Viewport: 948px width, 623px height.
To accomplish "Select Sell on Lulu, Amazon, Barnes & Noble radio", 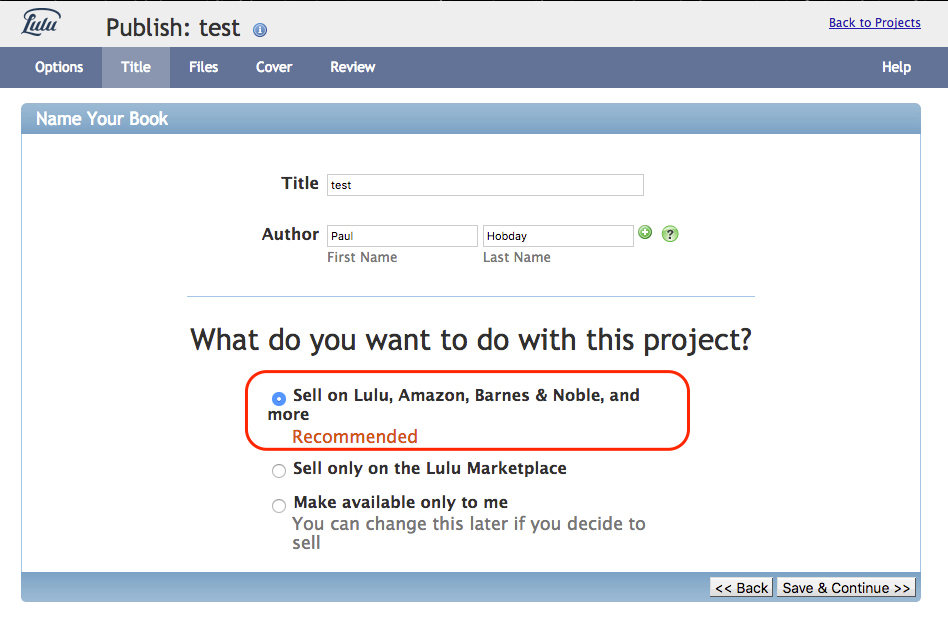I will click(x=279, y=399).
